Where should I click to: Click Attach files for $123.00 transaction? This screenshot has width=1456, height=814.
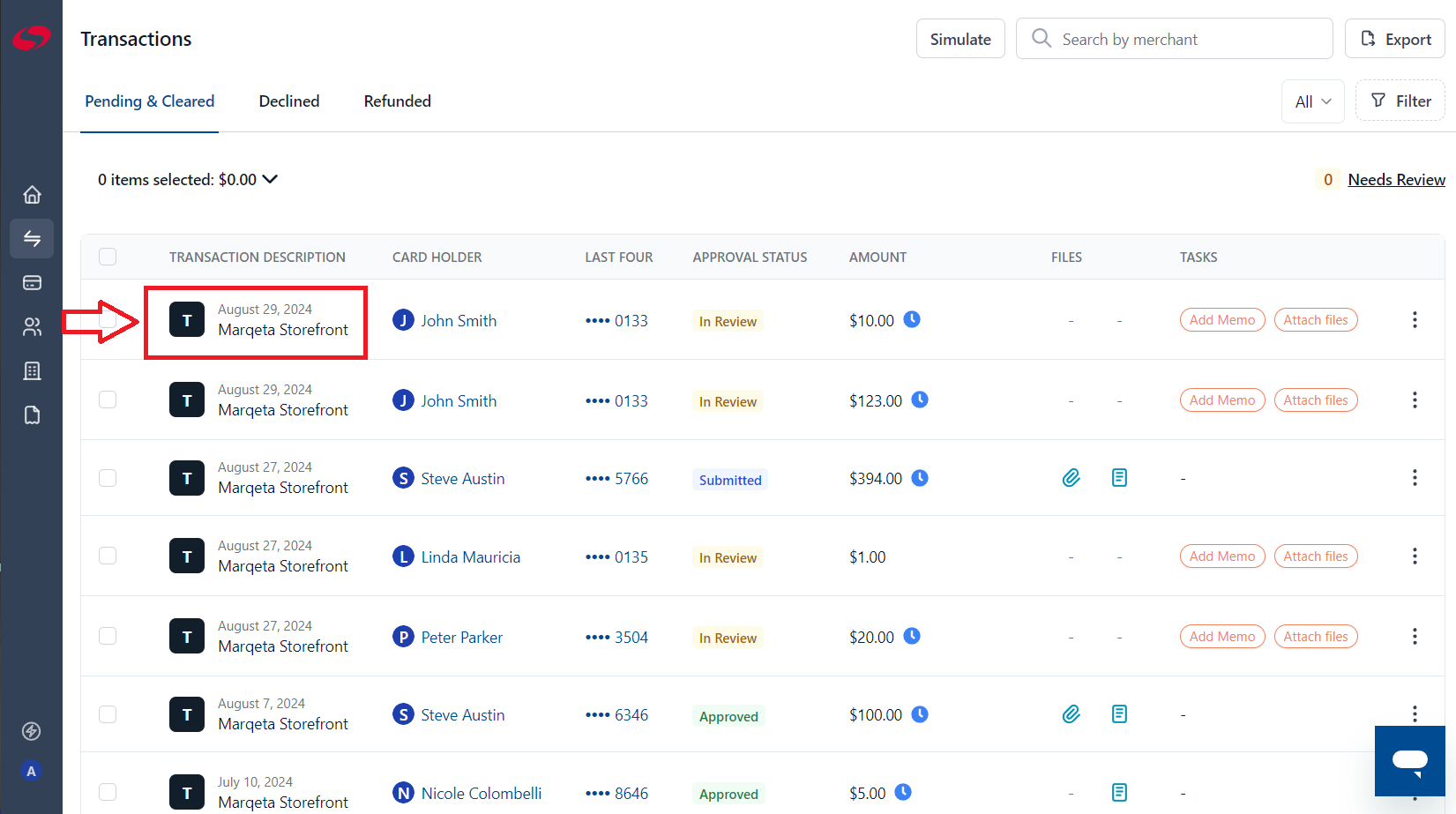point(1316,400)
